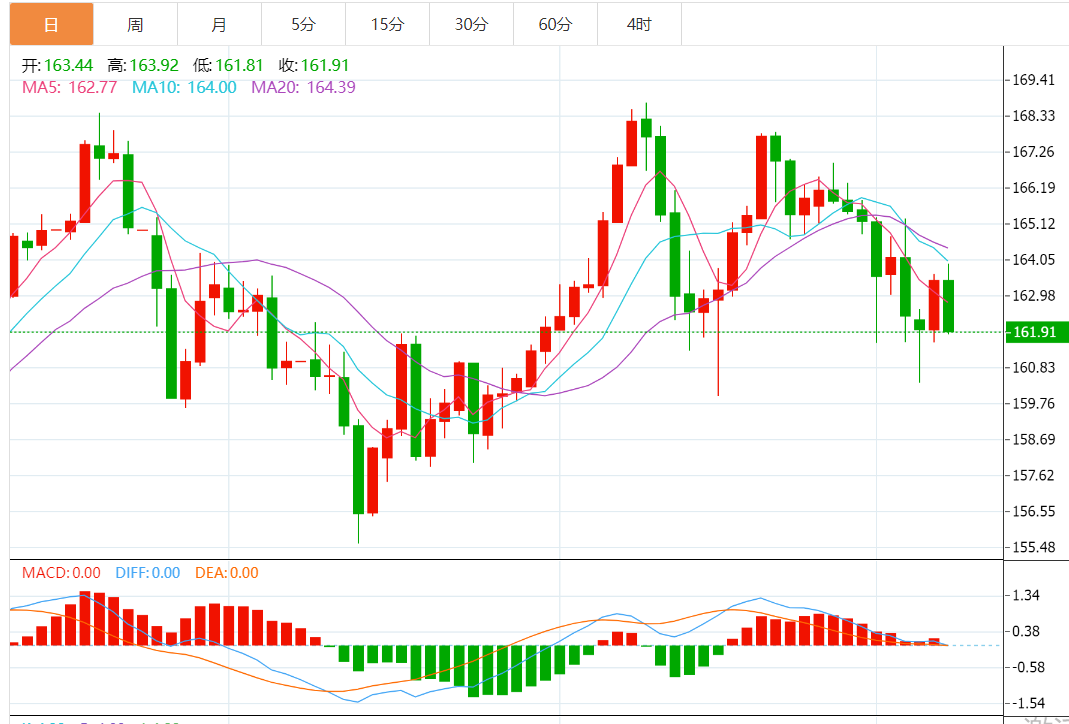
Task: Click the 164.05 price axis label
Action: pyautogui.click(x=1034, y=260)
